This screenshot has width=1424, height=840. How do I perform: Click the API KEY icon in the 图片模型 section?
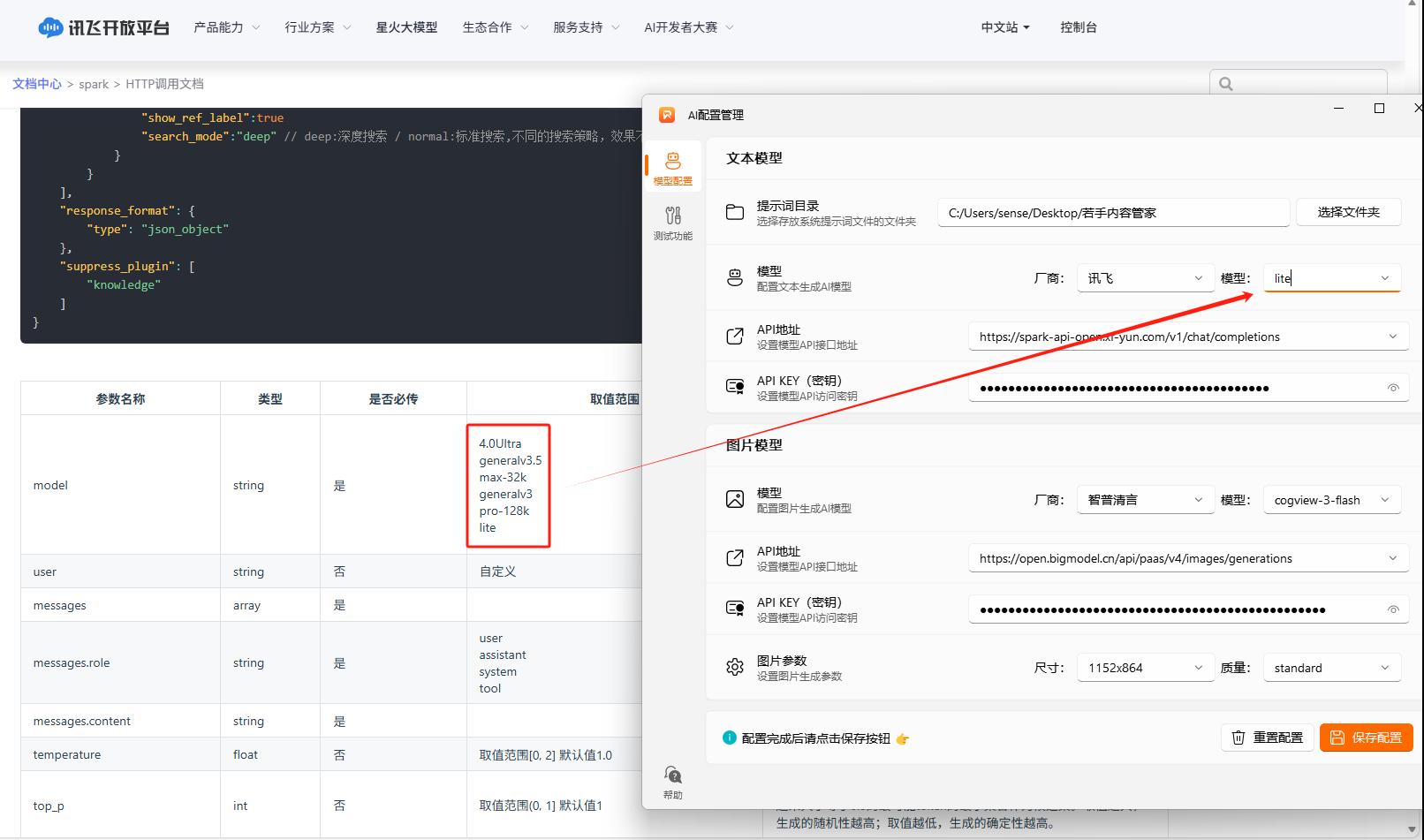tap(734, 609)
